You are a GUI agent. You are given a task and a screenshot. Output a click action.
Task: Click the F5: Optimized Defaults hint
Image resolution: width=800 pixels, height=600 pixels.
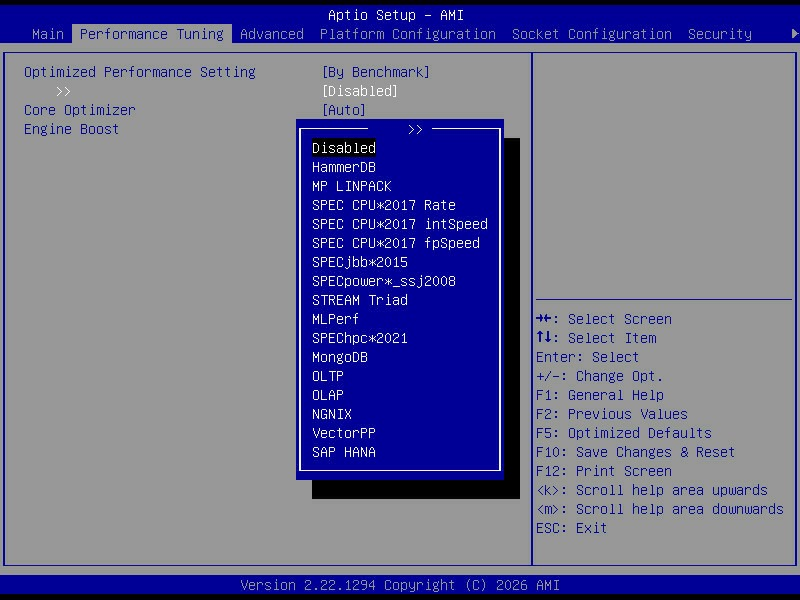click(623, 433)
